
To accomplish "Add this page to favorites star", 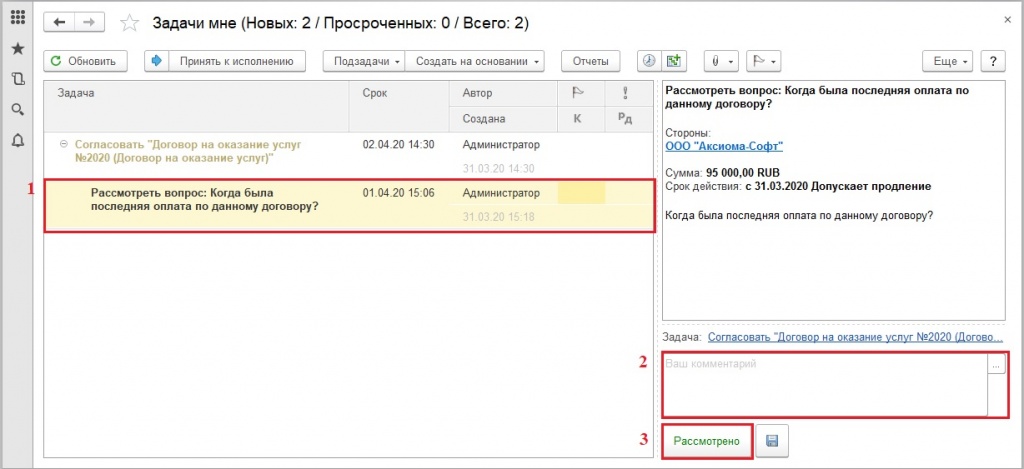I will (x=129, y=22).
